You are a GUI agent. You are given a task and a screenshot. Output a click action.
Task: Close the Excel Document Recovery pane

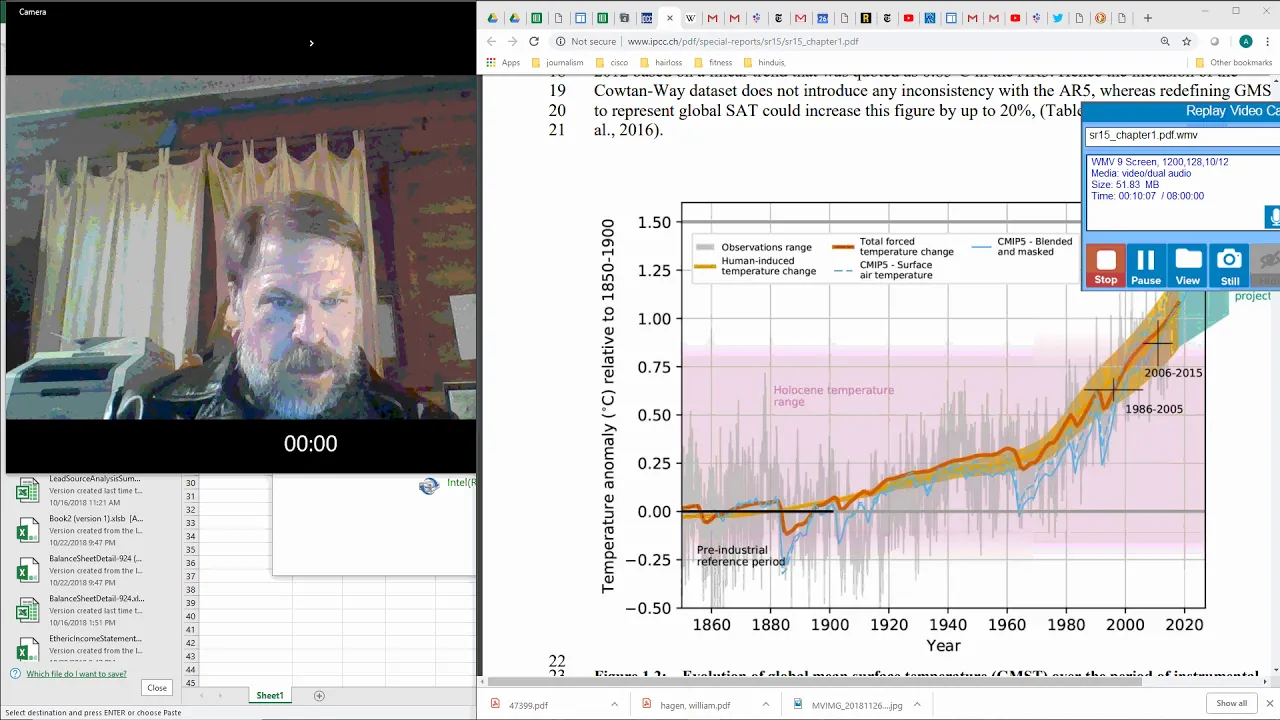pyautogui.click(x=157, y=688)
